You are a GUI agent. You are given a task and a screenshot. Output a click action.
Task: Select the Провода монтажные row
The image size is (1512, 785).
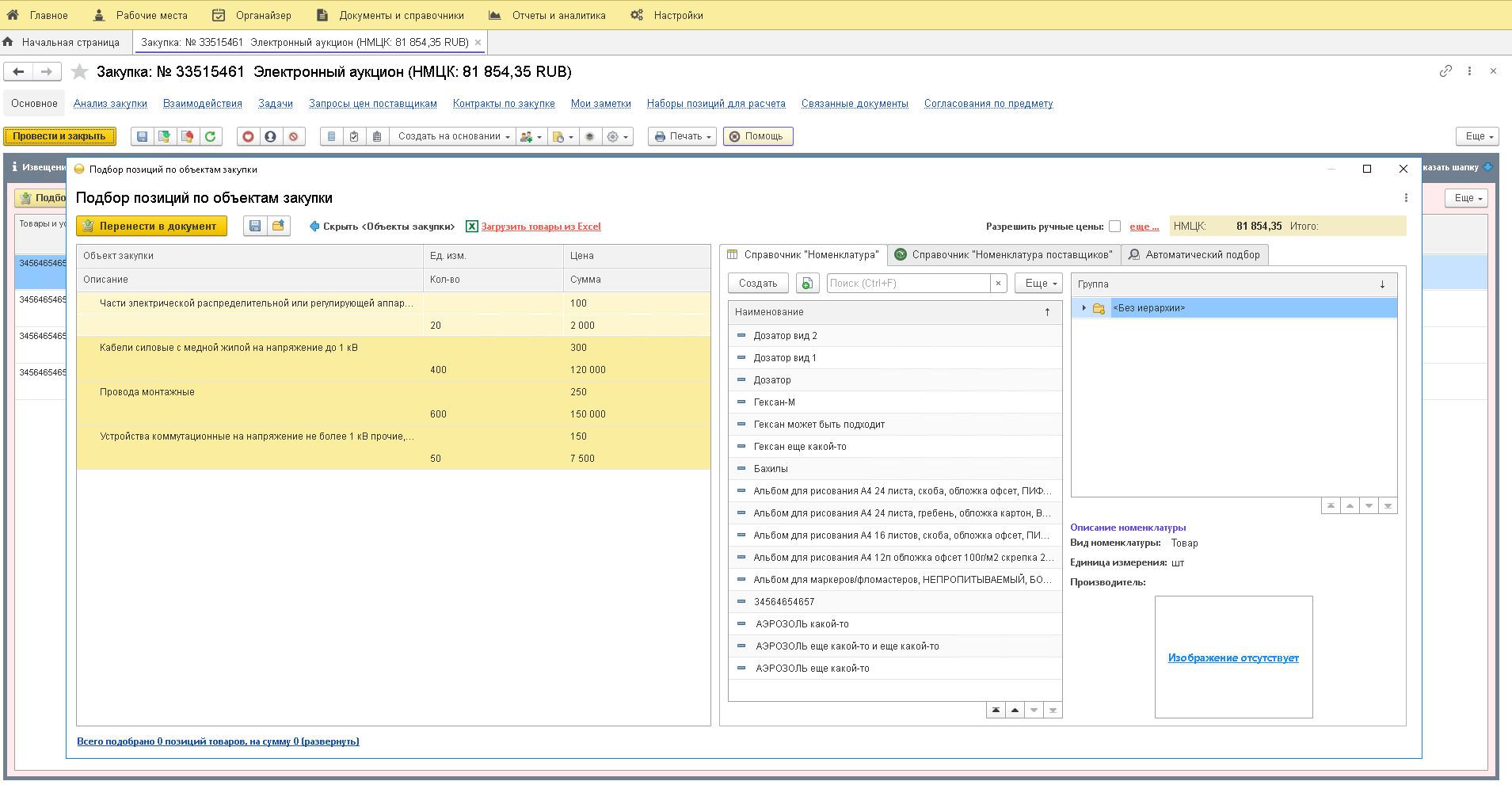tap(147, 392)
